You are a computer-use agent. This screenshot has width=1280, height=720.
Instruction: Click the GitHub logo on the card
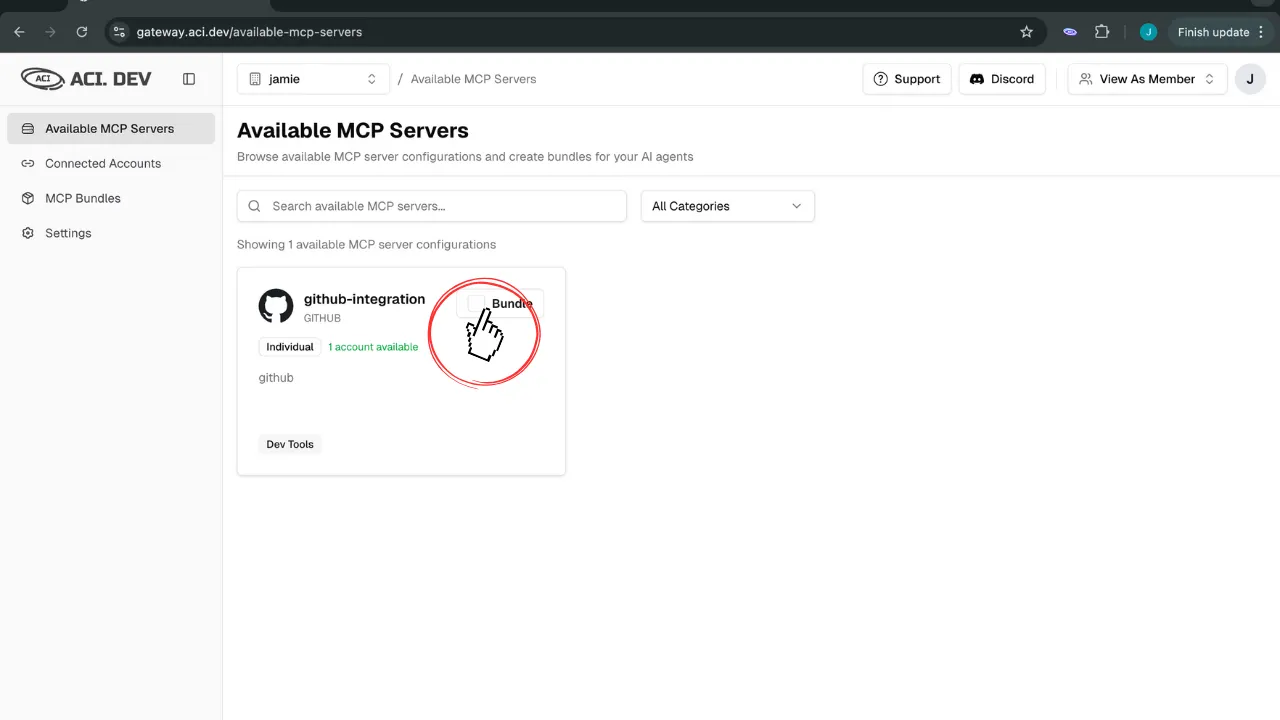[x=276, y=306]
